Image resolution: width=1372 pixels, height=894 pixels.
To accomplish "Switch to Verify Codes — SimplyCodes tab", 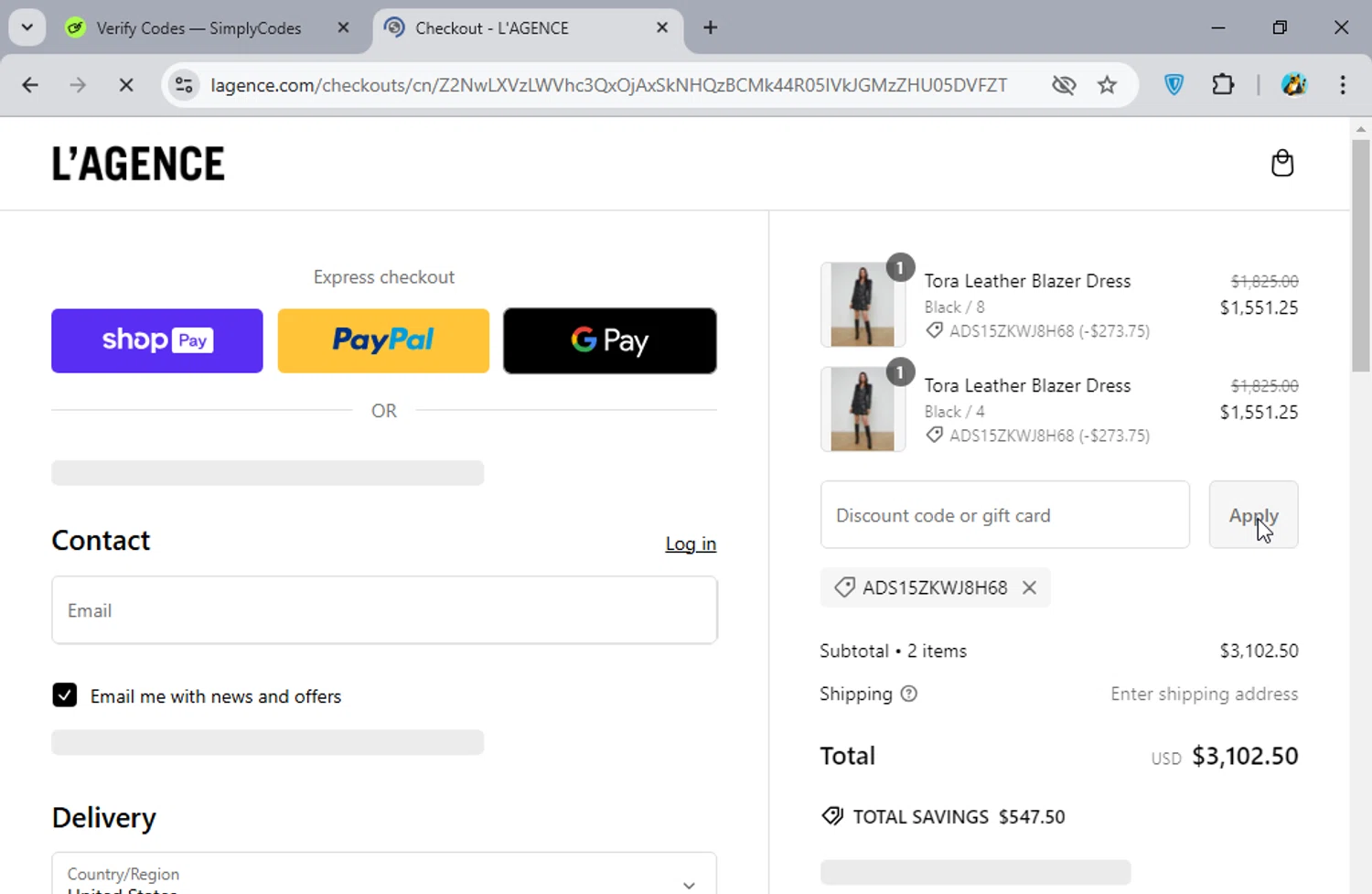I will click(x=198, y=28).
